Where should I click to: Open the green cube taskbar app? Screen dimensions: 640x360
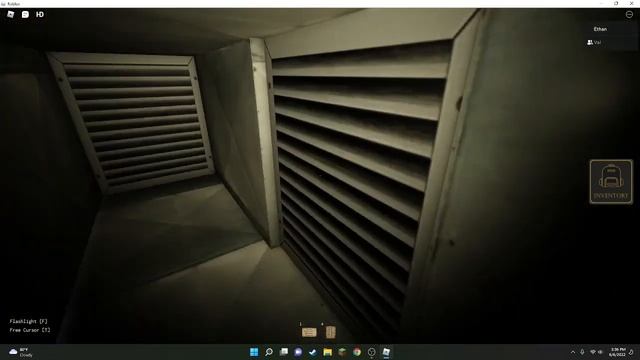(342, 352)
